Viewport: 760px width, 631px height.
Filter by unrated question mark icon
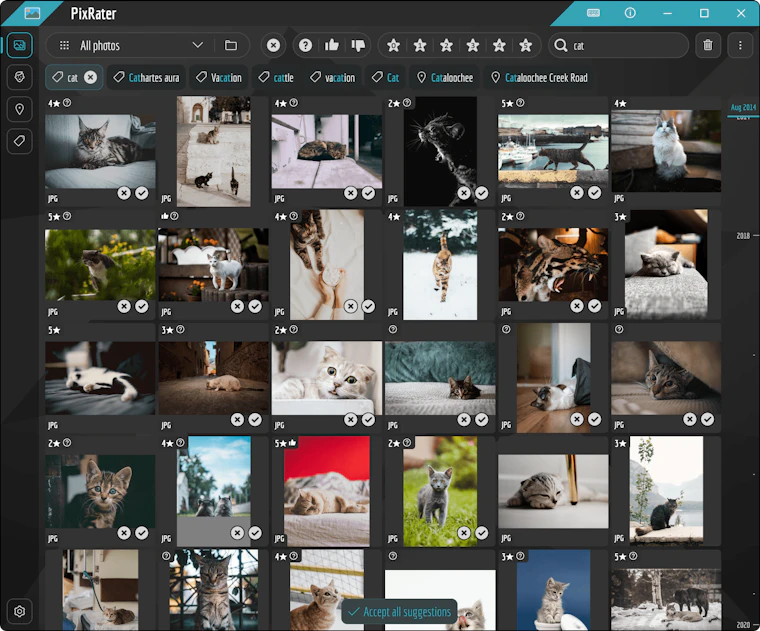(x=305, y=46)
